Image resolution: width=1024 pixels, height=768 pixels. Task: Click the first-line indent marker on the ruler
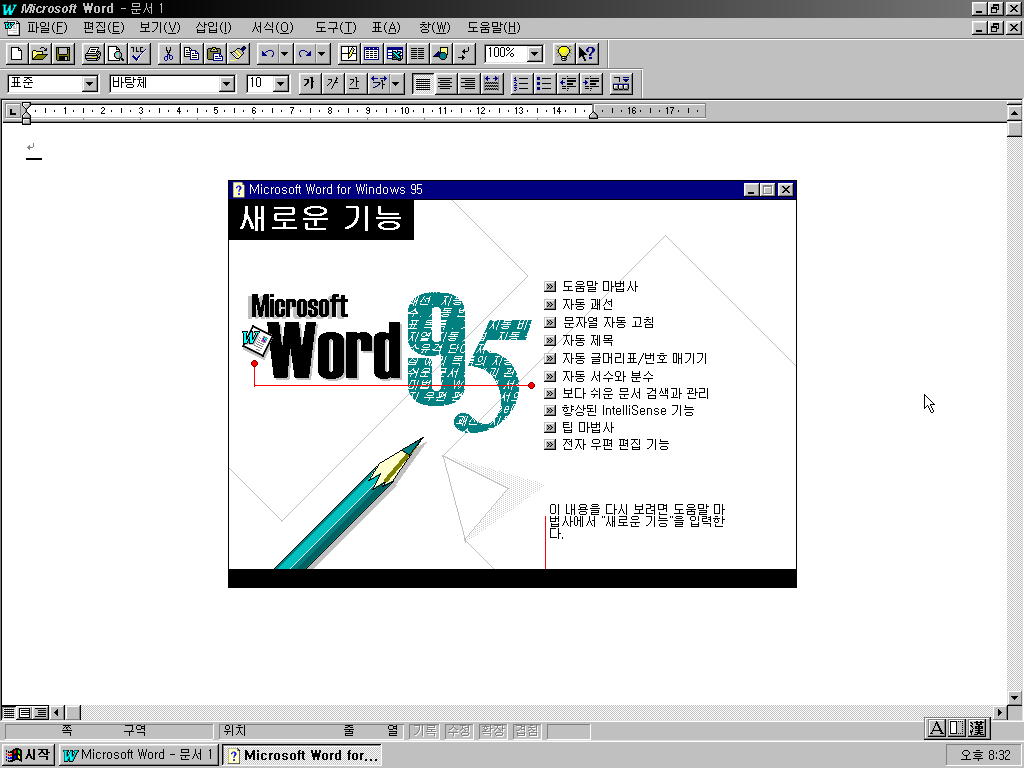26,106
